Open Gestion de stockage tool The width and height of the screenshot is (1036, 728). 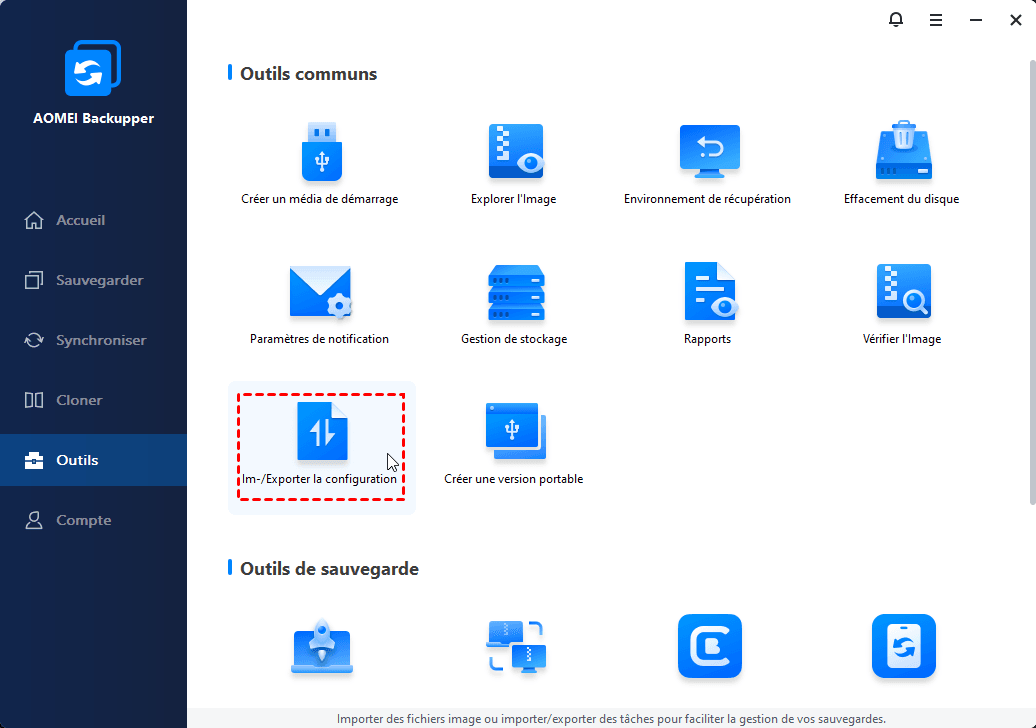click(x=514, y=303)
